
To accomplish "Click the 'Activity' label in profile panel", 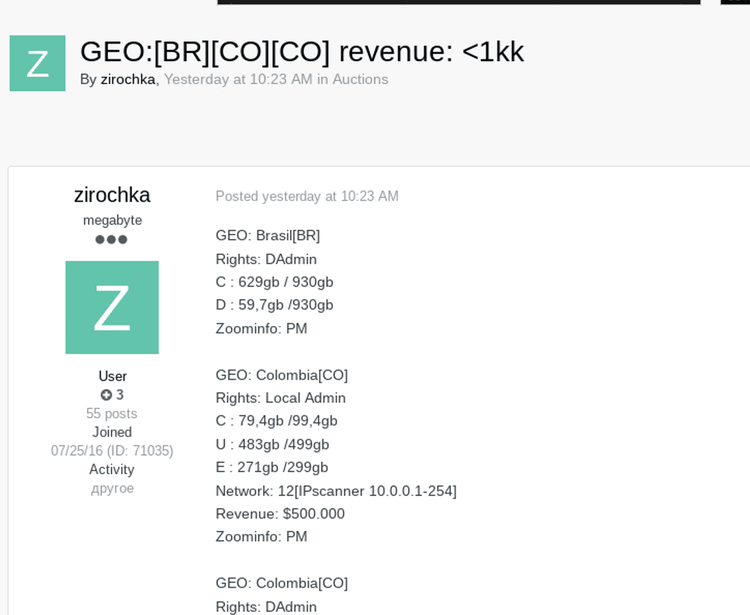I will 112,470.
